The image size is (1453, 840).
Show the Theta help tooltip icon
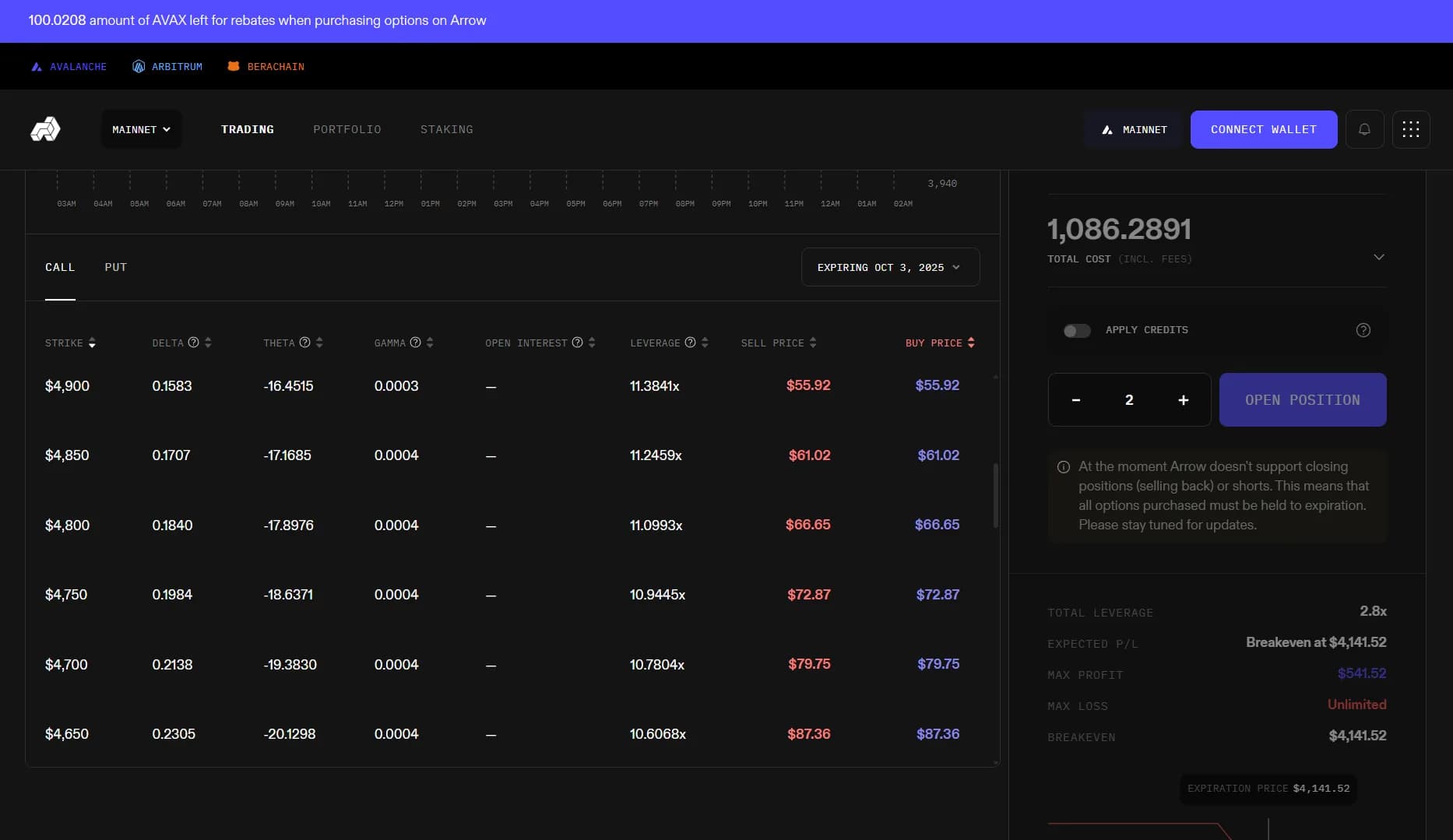(305, 343)
